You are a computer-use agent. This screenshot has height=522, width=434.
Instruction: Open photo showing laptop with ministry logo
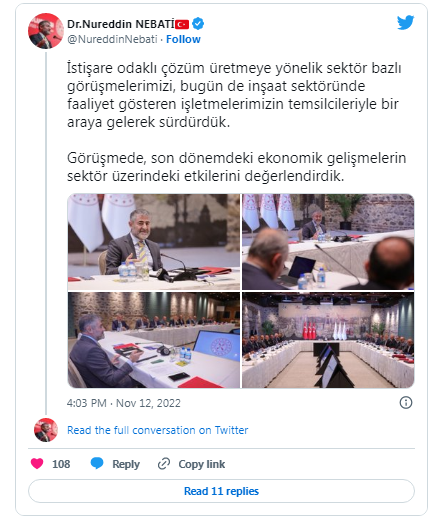tap(154, 340)
